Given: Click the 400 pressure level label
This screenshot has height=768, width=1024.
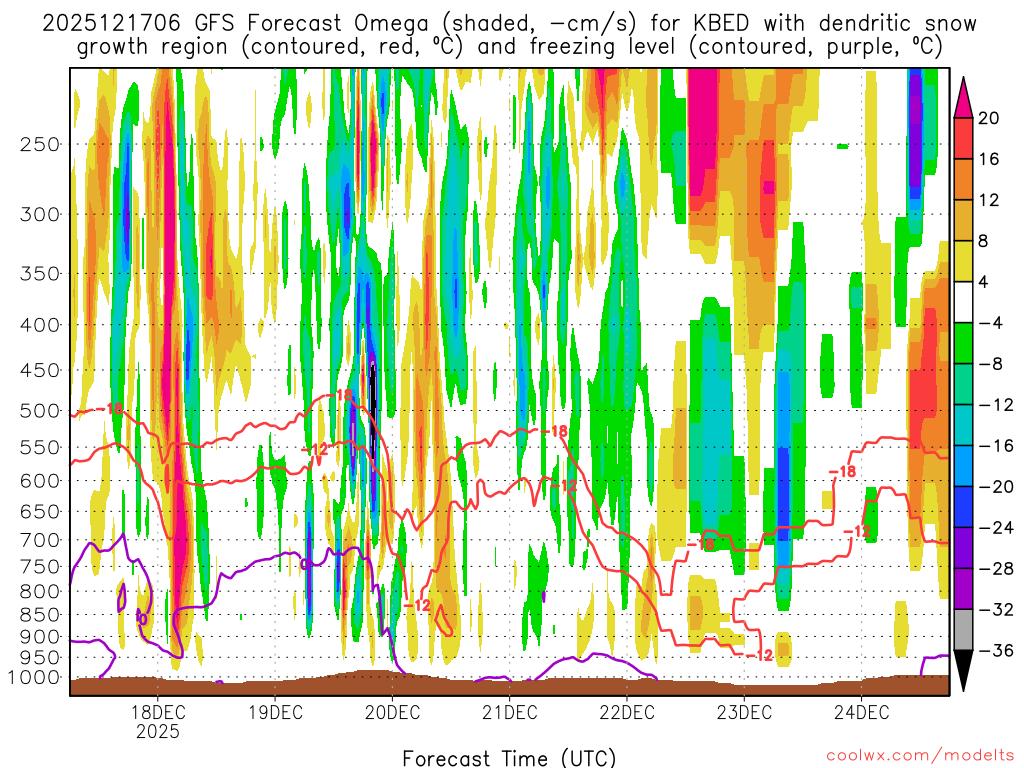Looking at the screenshot, I should (40, 325).
